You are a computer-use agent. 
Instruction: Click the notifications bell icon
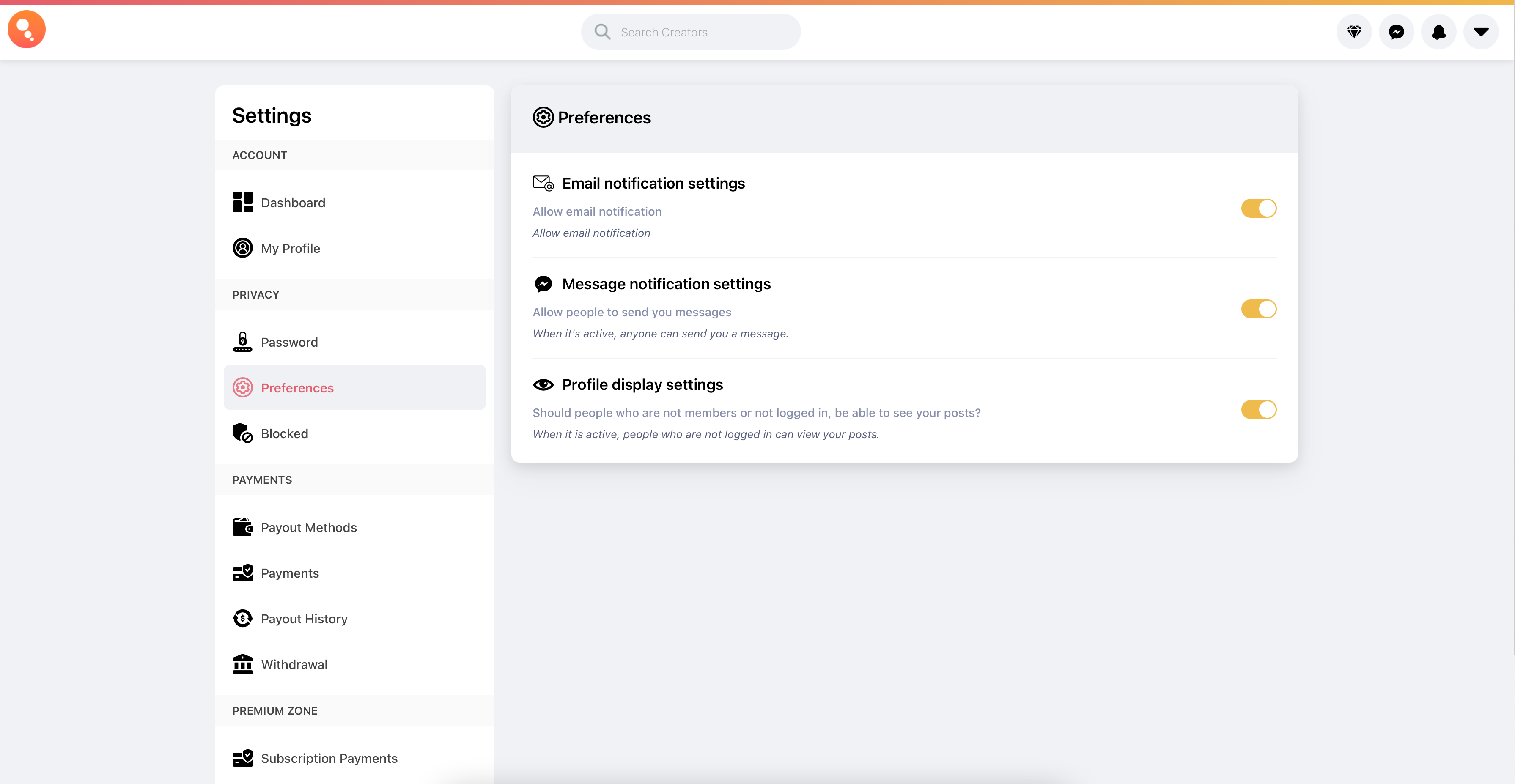[1438, 32]
